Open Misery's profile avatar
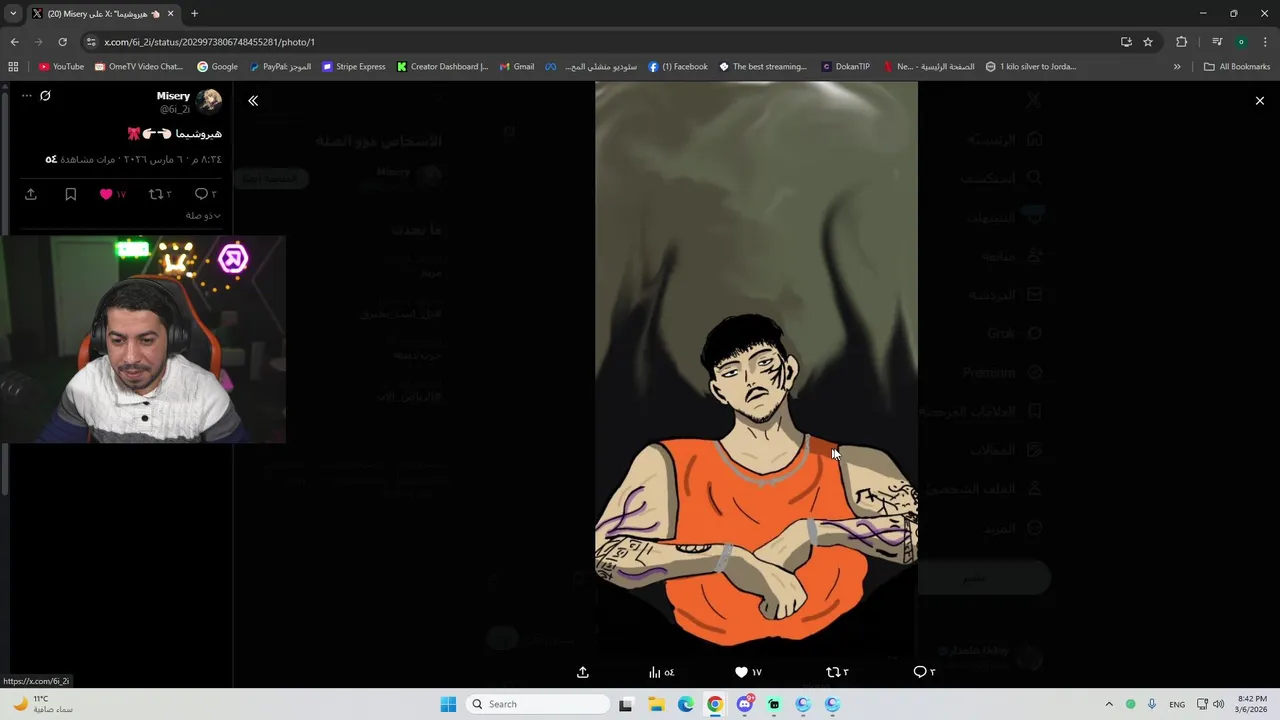The width and height of the screenshot is (1280, 720). 209,101
